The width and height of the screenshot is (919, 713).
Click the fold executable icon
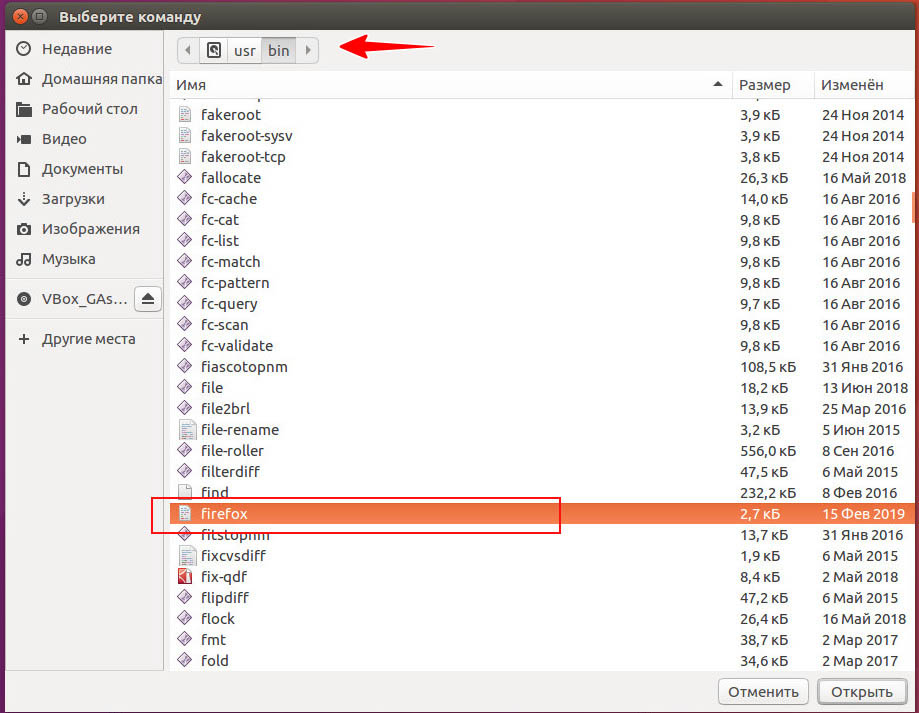coord(185,660)
